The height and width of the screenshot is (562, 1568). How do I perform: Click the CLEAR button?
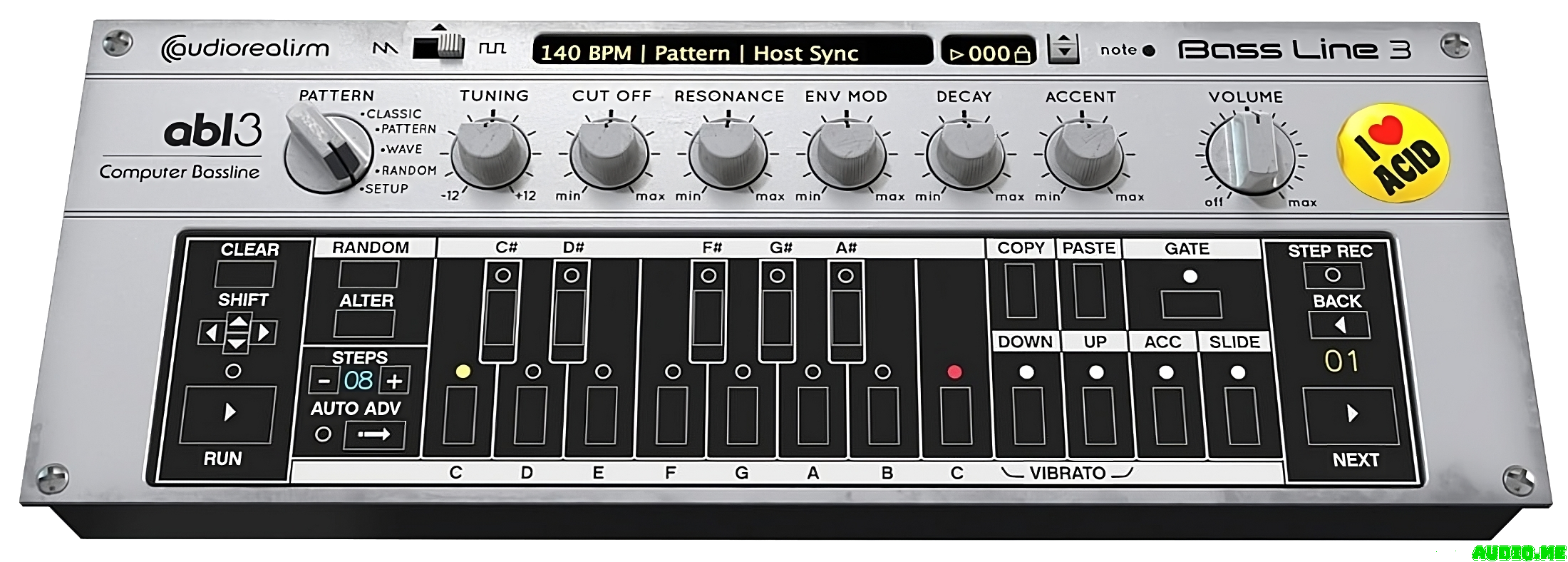coord(245,275)
